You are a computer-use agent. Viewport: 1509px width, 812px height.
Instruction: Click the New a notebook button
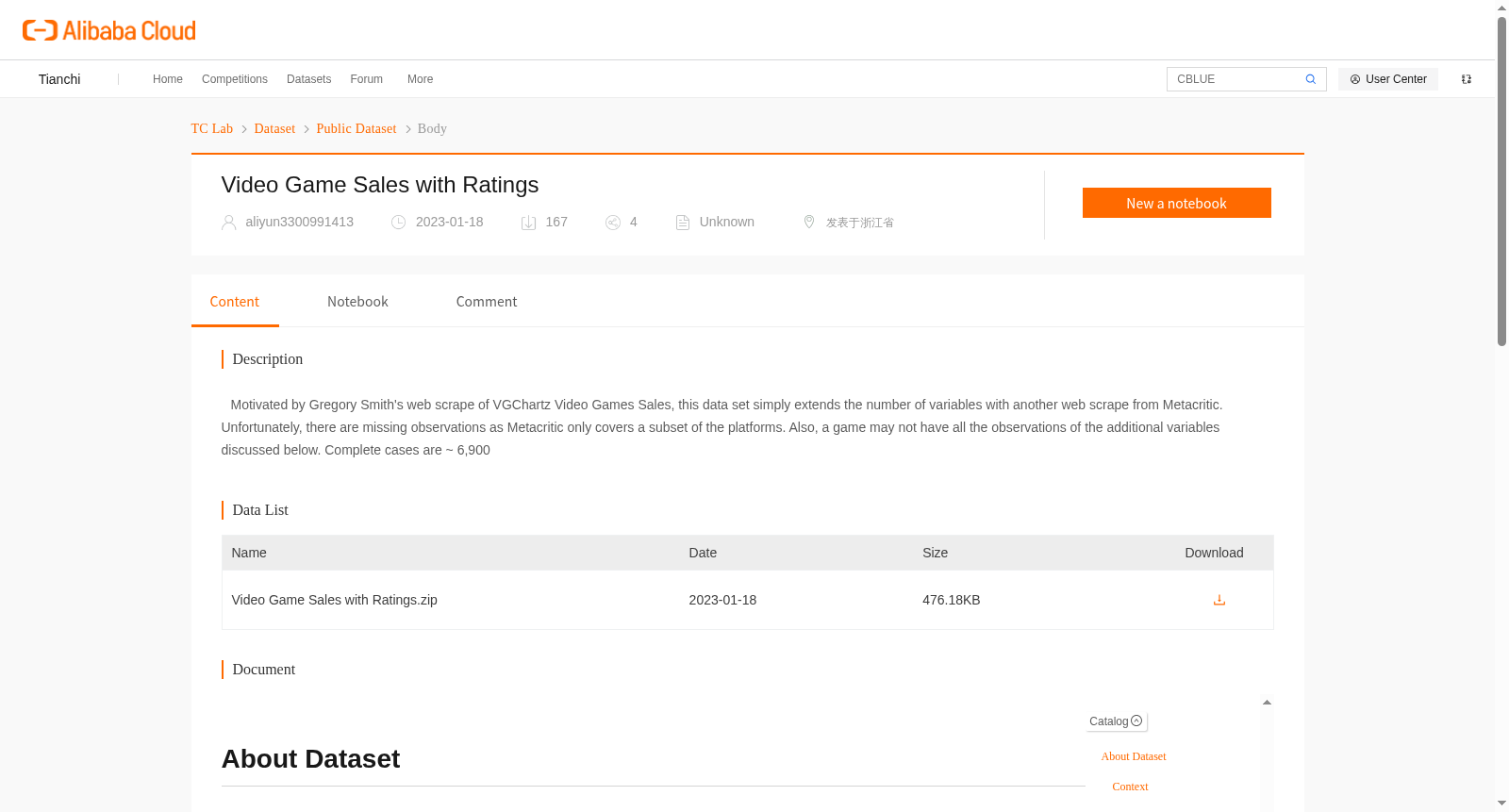(1177, 203)
